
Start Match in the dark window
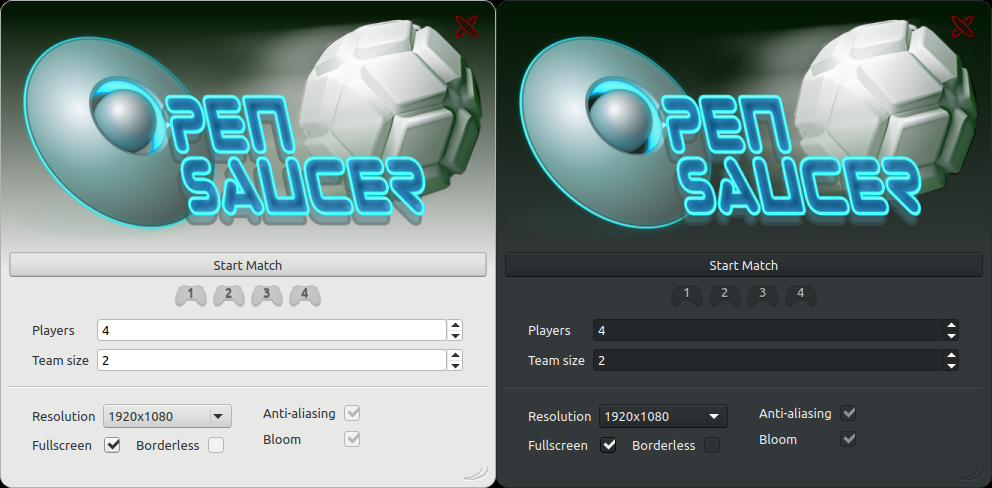coord(744,265)
